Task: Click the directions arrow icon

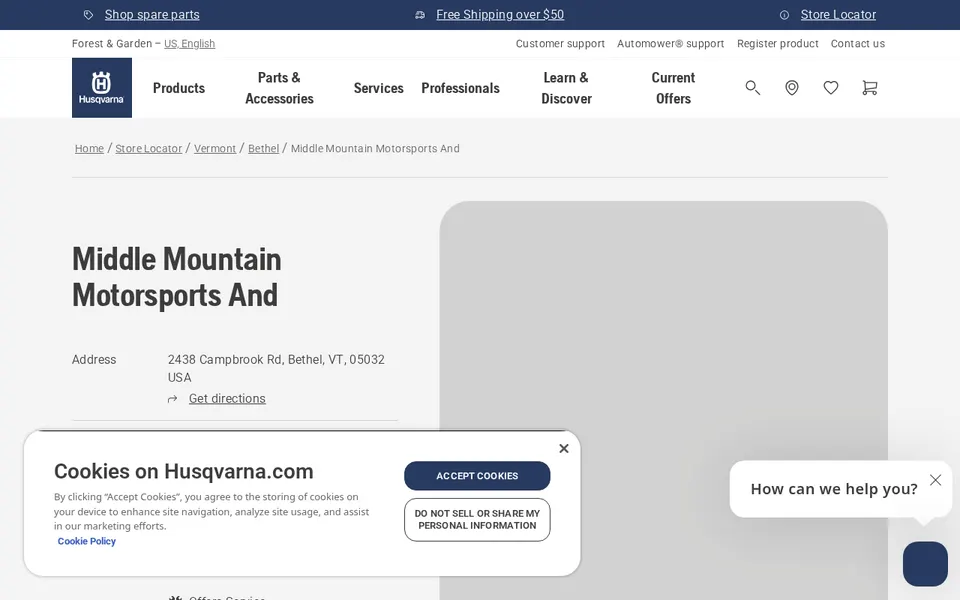Action: pyautogui.click(x=173, y=399)
